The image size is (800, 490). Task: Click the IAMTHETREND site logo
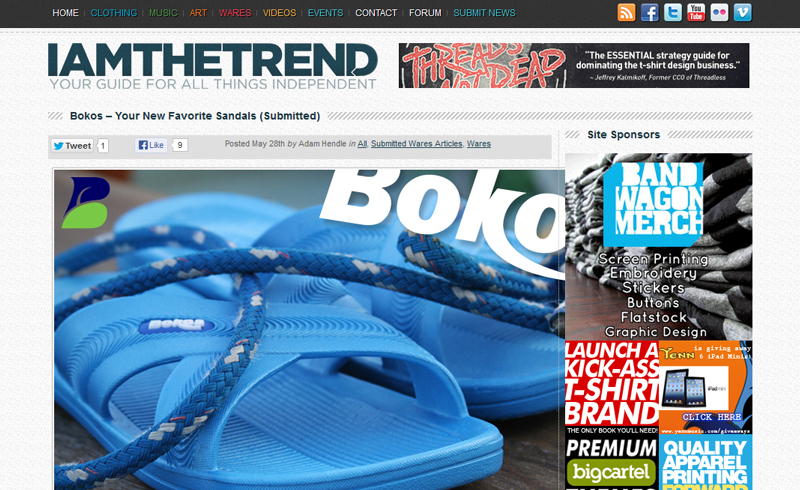pos(213,66)
